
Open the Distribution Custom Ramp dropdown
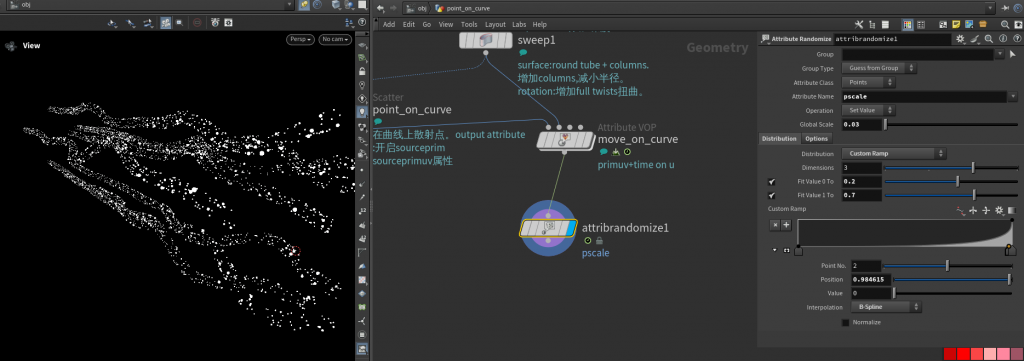click(894, 154)
